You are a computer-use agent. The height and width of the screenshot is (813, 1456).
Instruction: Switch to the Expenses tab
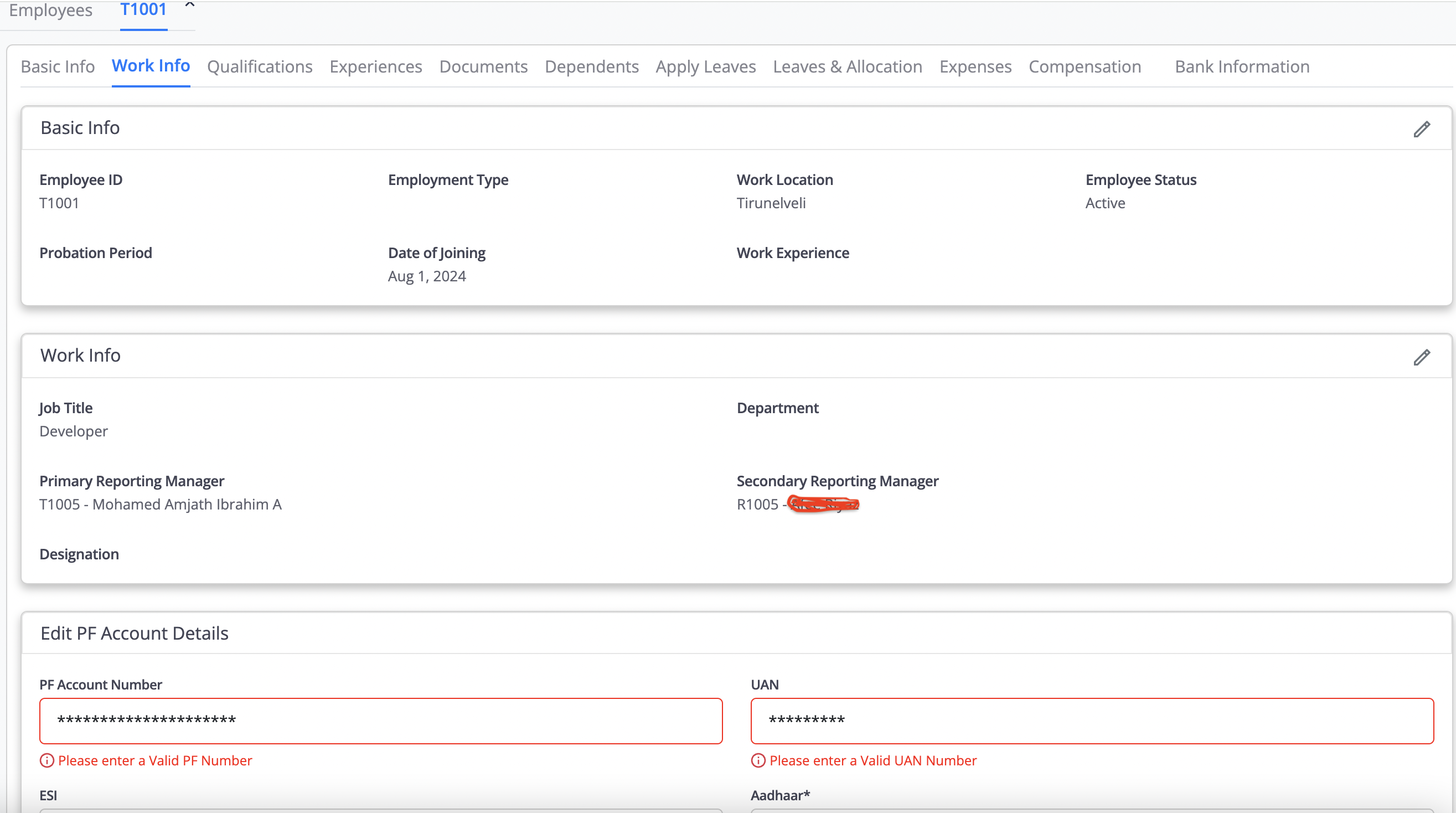(x=975, y=66)
